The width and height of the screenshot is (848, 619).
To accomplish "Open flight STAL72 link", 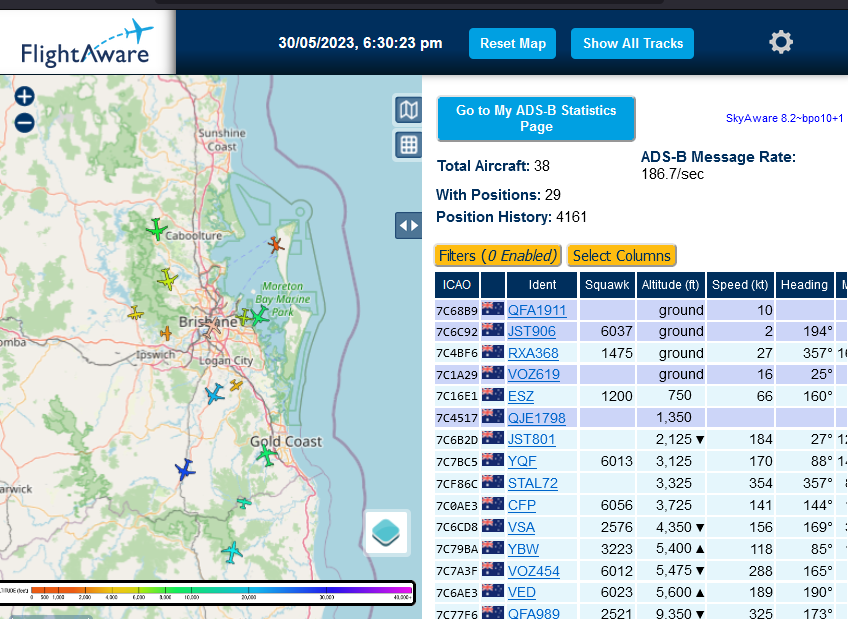I will pos(533,483).
